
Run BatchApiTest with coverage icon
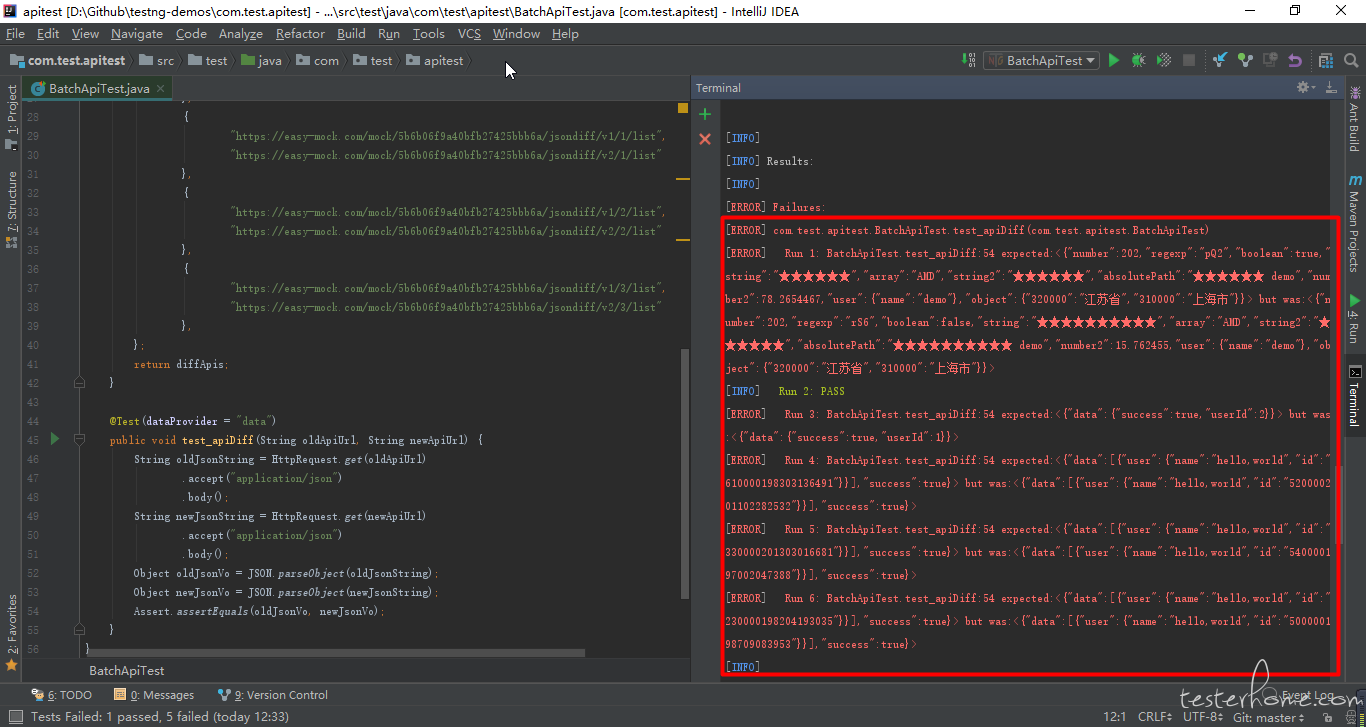coord(1164,60)
